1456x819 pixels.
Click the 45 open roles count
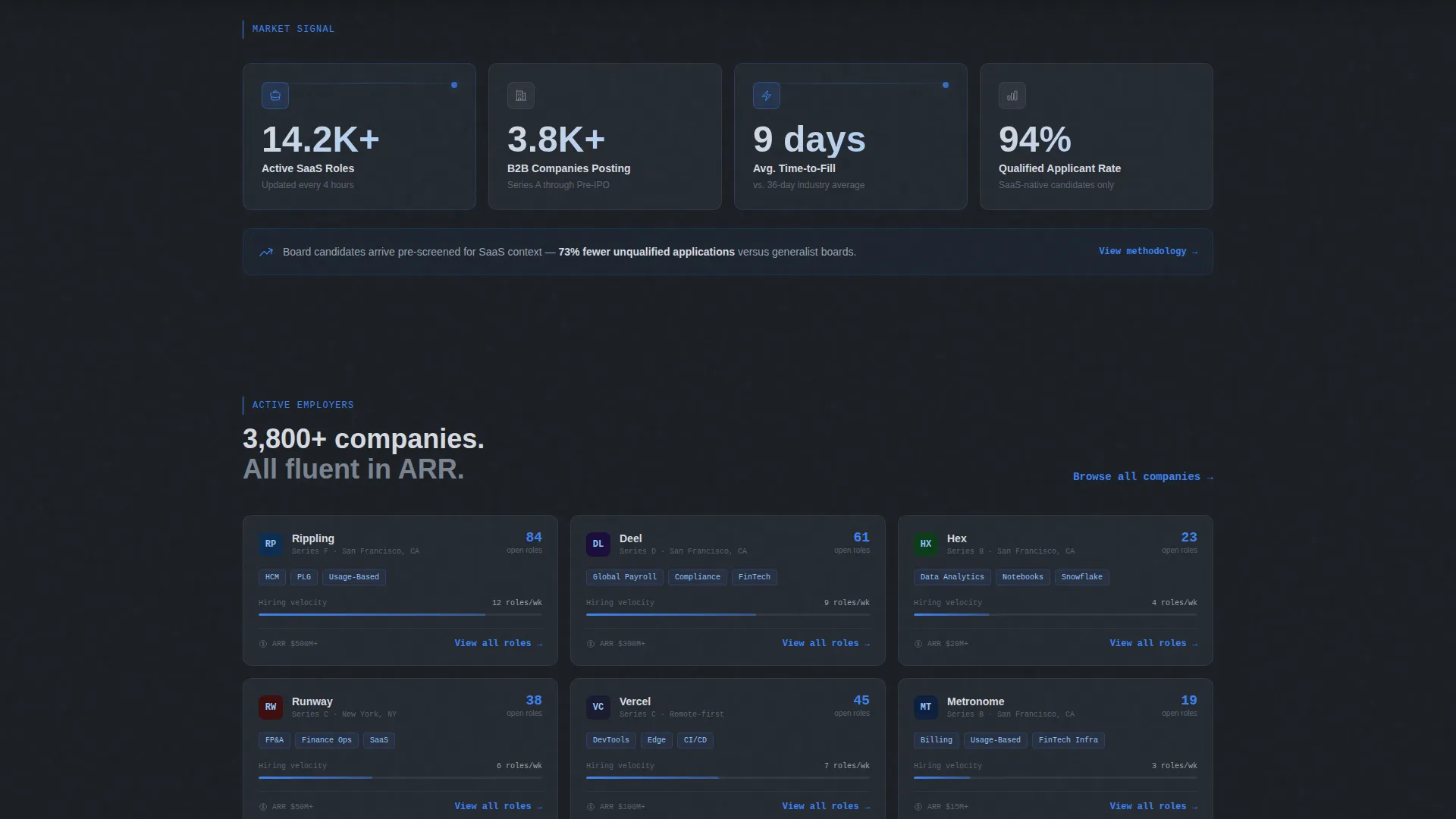861,700
